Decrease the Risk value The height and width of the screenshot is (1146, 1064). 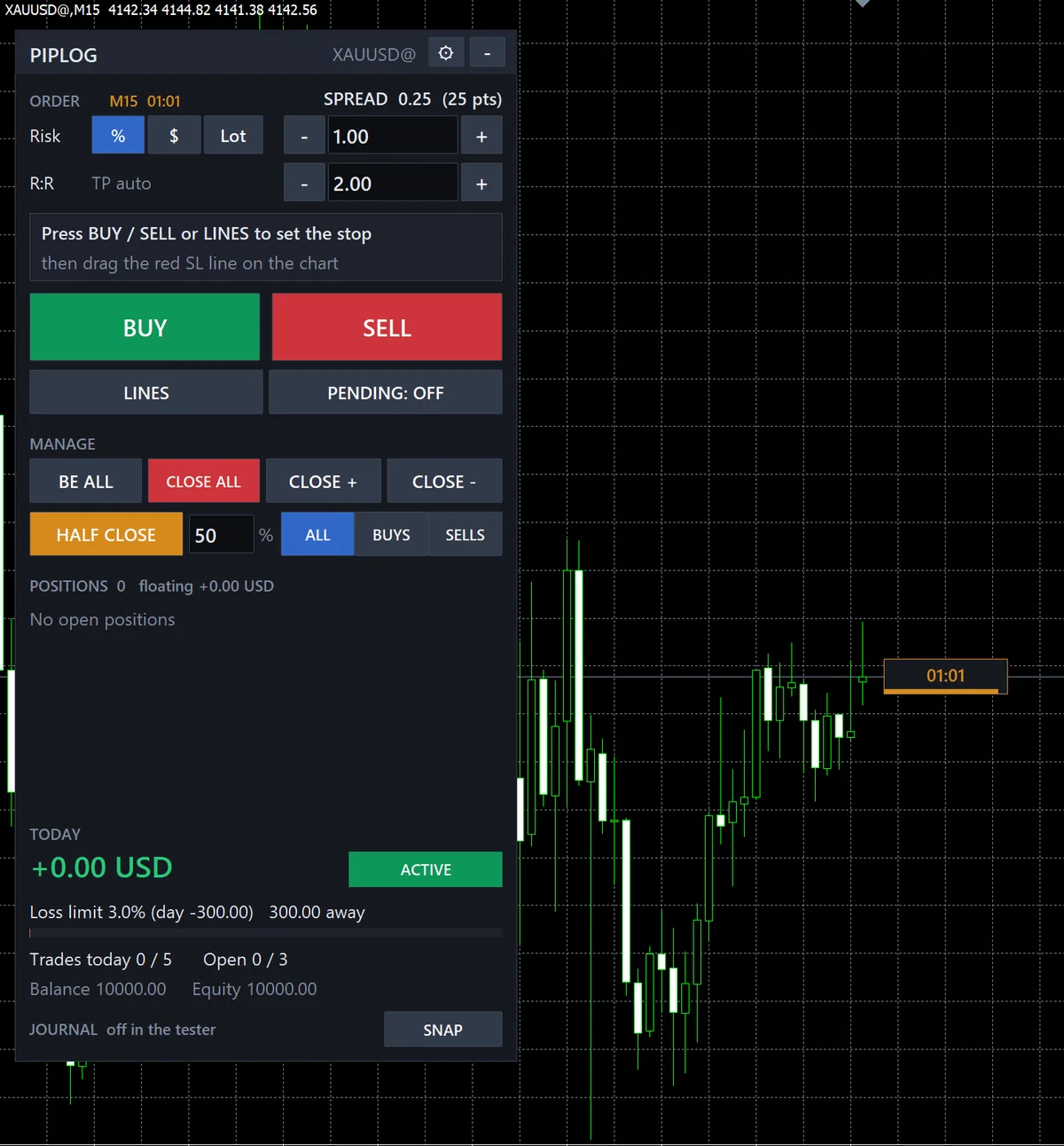click(304, 137)
